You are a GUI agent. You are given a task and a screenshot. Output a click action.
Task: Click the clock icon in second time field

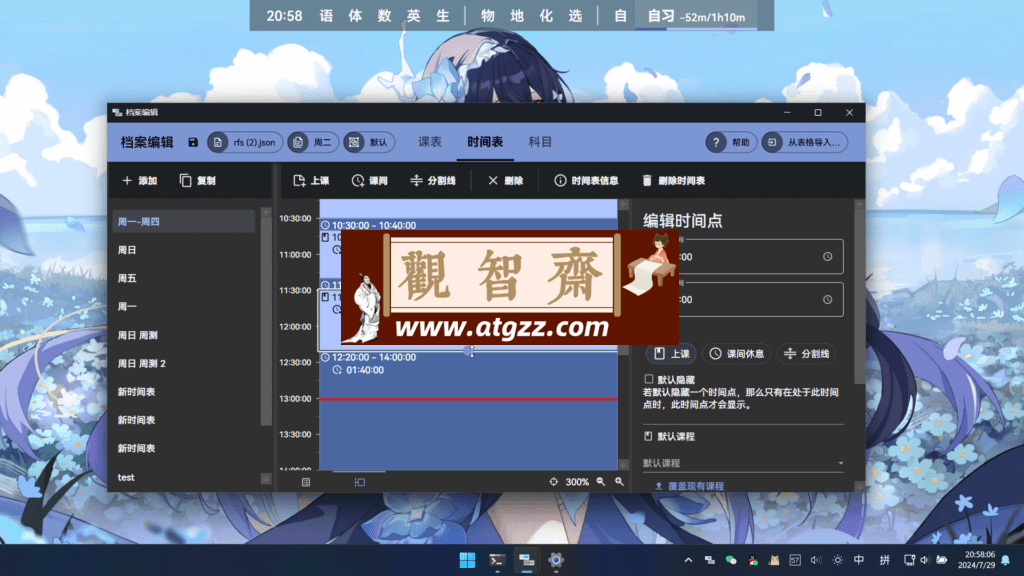tap(827, 300)
